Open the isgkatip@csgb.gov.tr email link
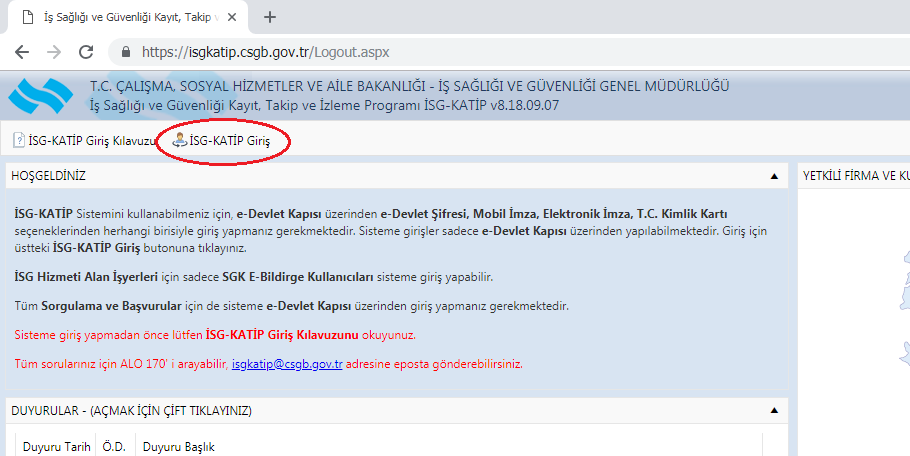Image resolution: width=910 pixels, height=456 pixels. tap(287, 364)
